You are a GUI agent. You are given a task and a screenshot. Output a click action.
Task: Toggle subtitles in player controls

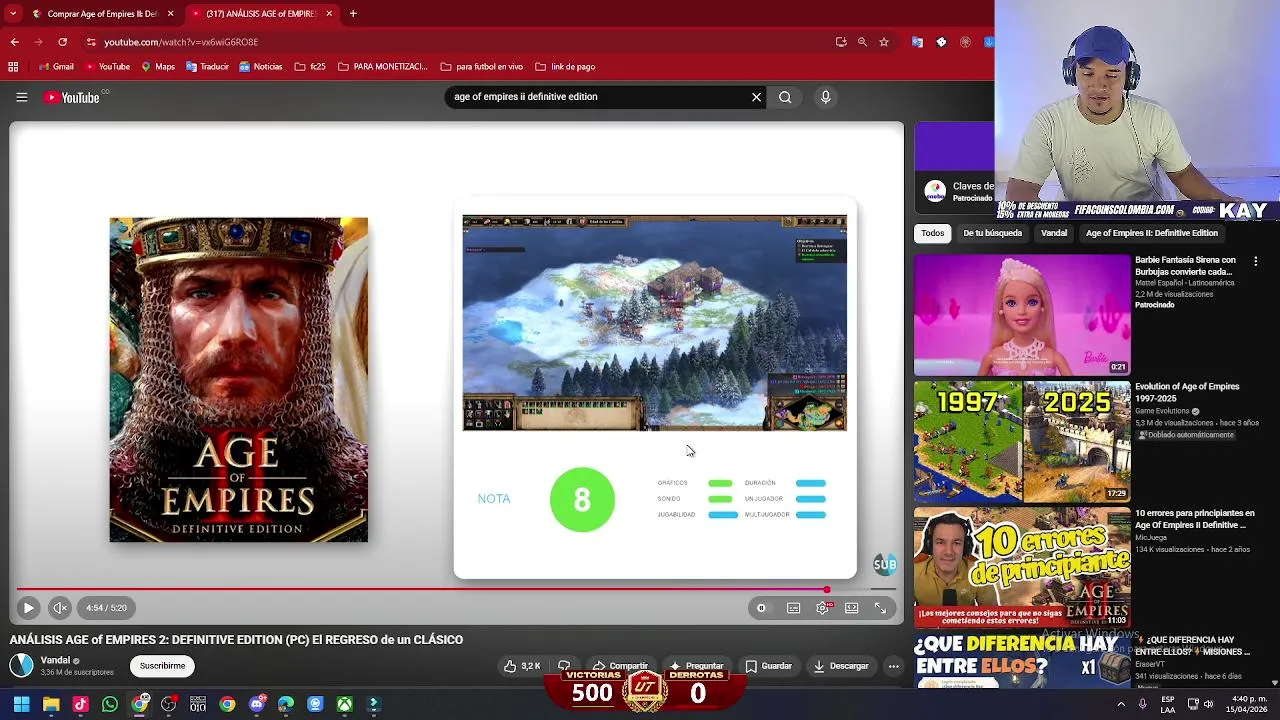click(x=793, y=608)
